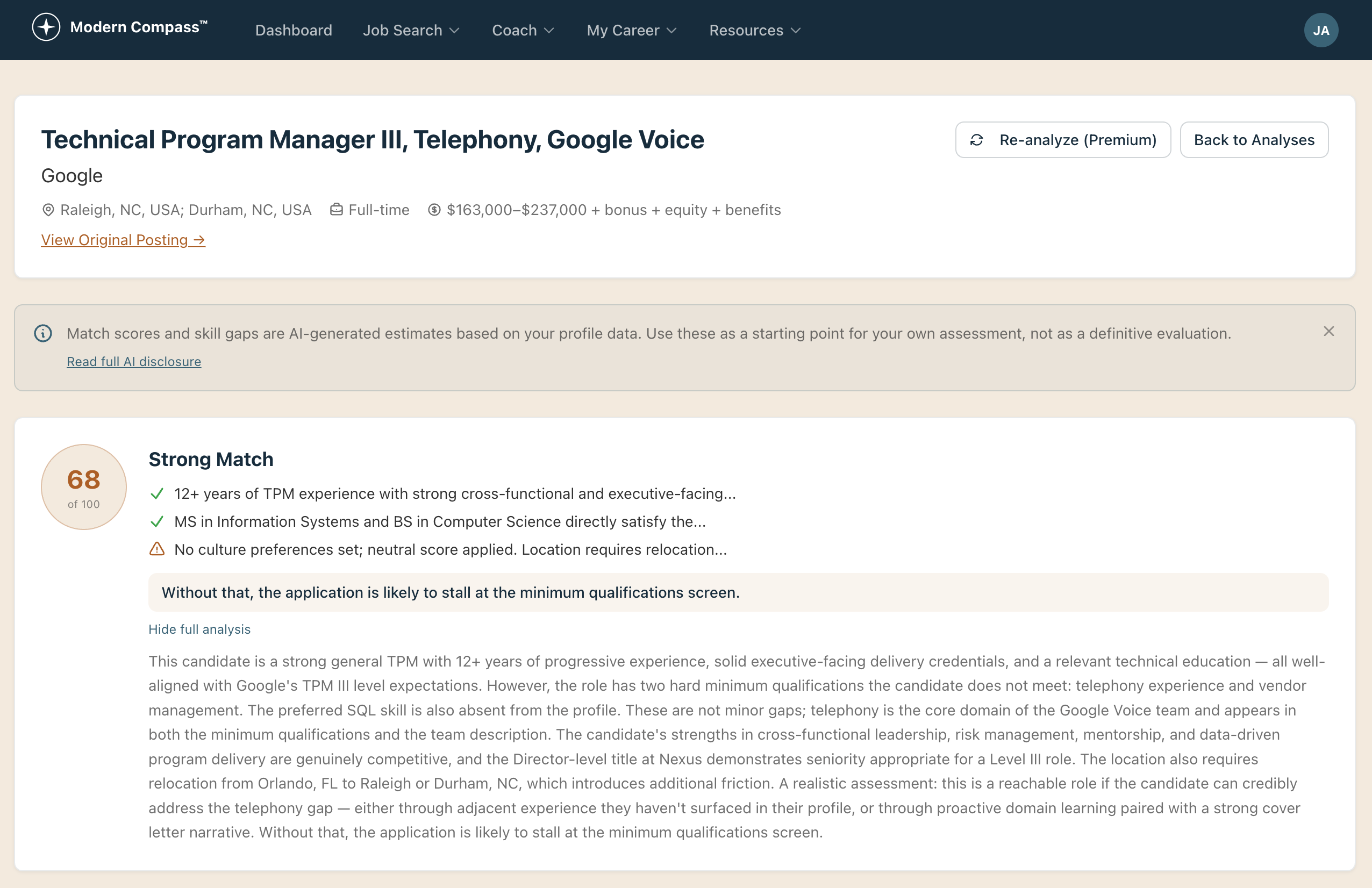Open the My Career menu

tap(631, 30)
